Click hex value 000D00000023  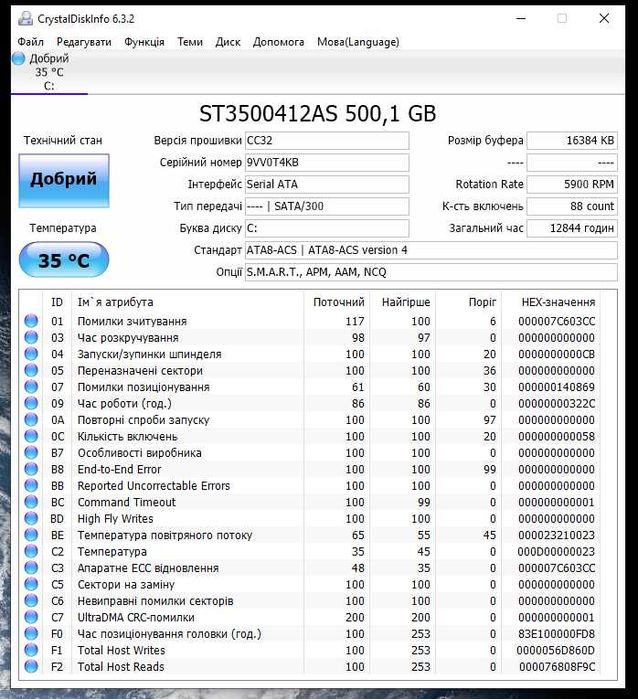click(x=556, y=551)
